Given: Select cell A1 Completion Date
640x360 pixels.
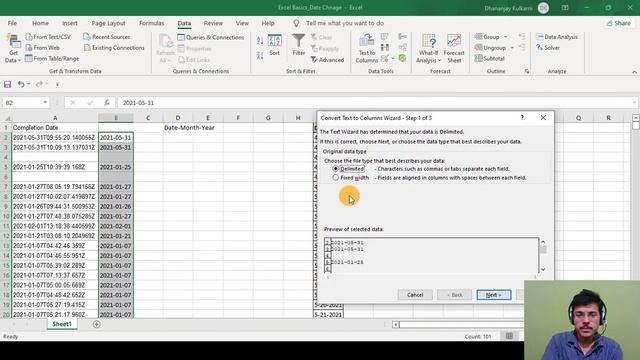Looking at the screenshot, I should [x=55, y=128].
